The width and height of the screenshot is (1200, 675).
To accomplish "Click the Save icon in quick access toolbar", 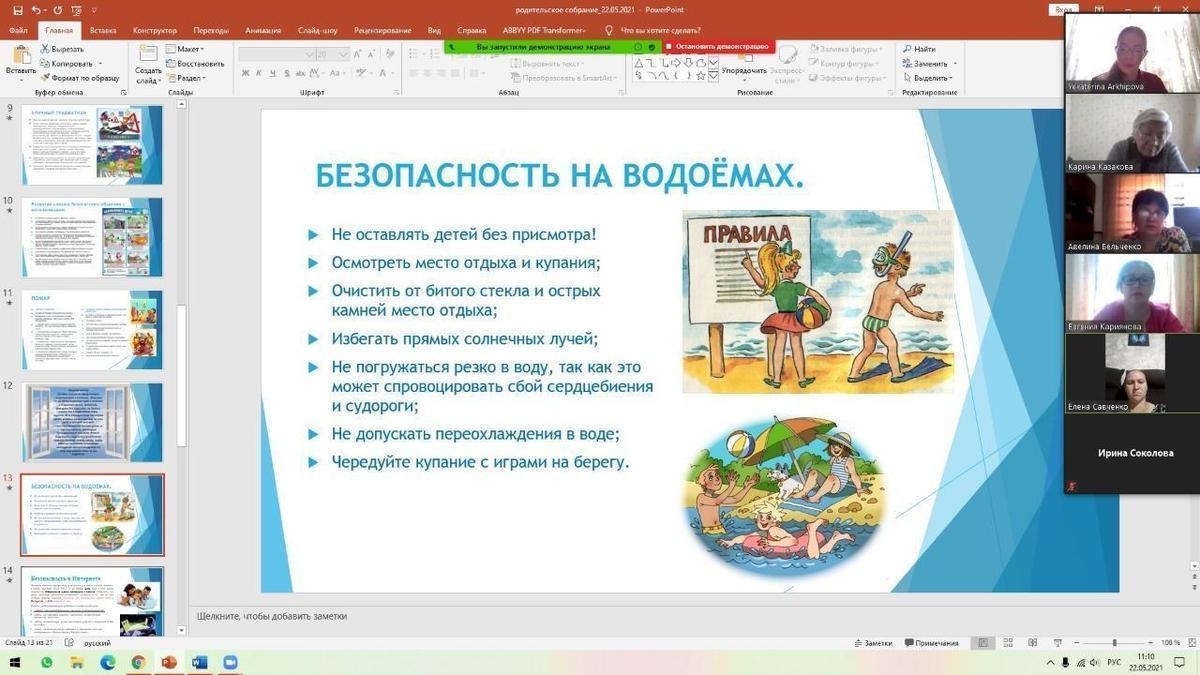I will pos(19,10).
